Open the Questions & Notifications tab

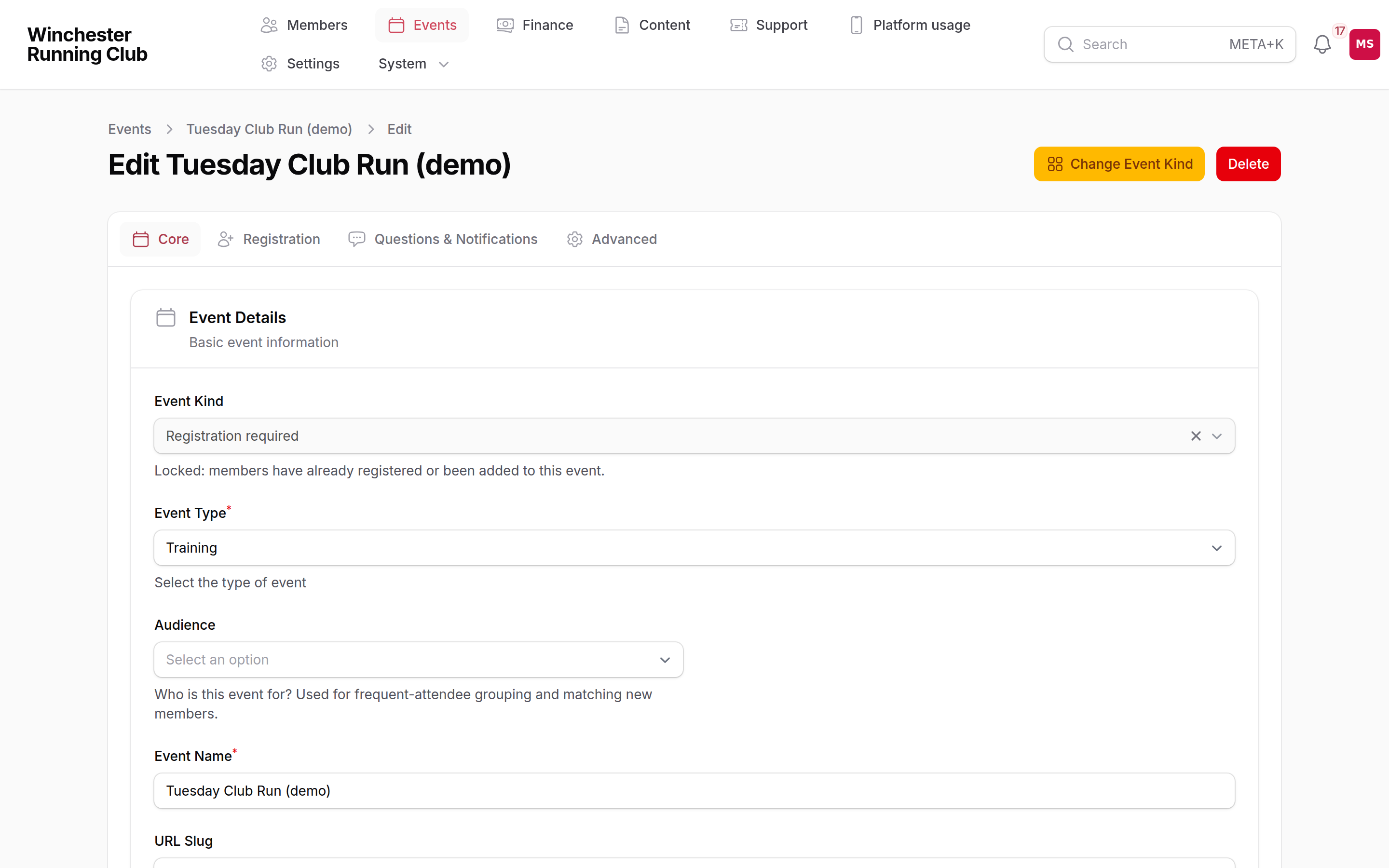point(443,239)
